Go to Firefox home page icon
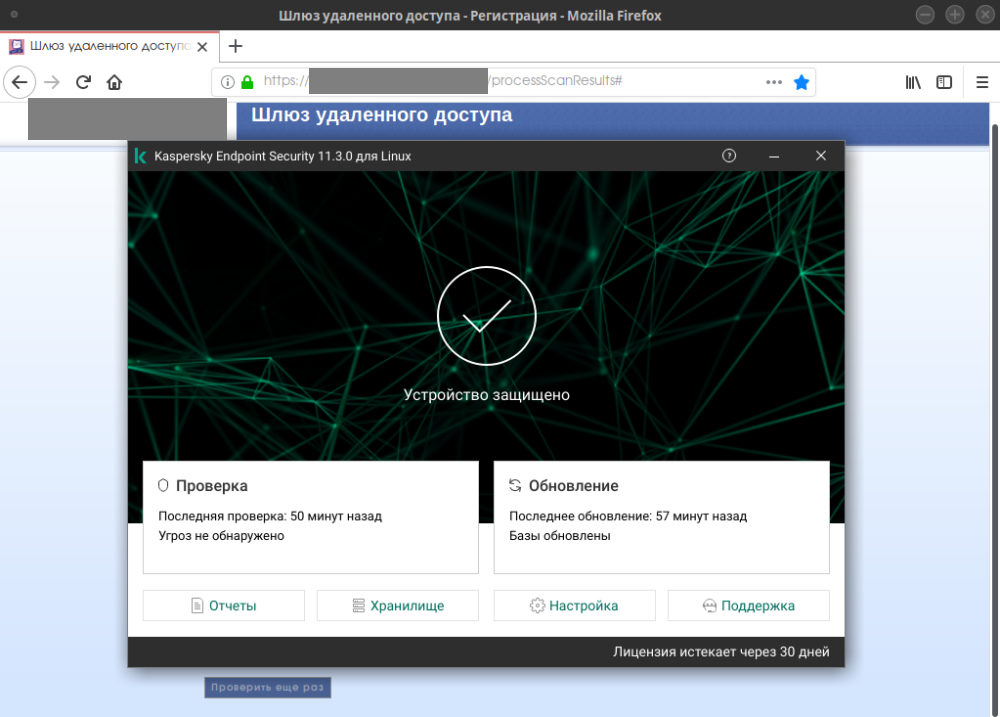 coord(115,82)
